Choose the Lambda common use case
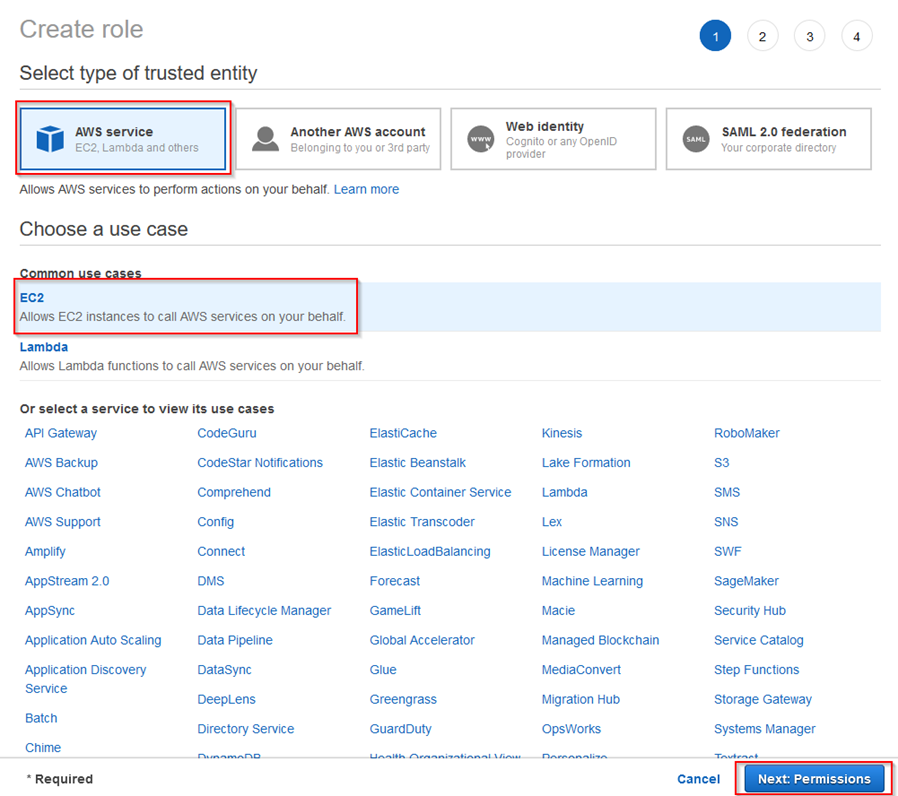 [450, 356]
